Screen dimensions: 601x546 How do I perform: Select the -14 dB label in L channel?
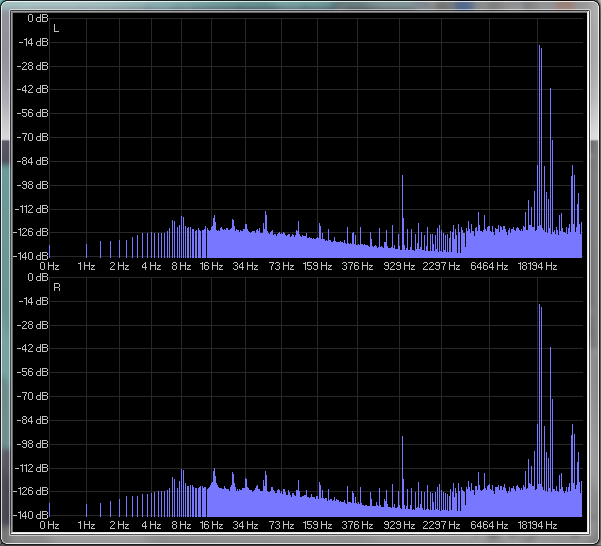pyautogui.click(x=34, y=42)
